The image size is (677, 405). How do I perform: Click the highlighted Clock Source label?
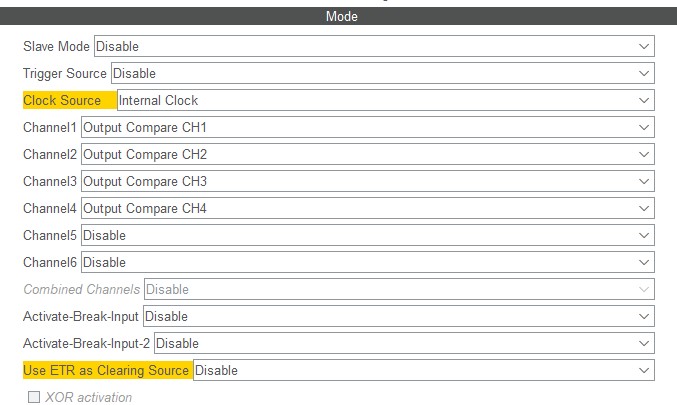point(62,100)
